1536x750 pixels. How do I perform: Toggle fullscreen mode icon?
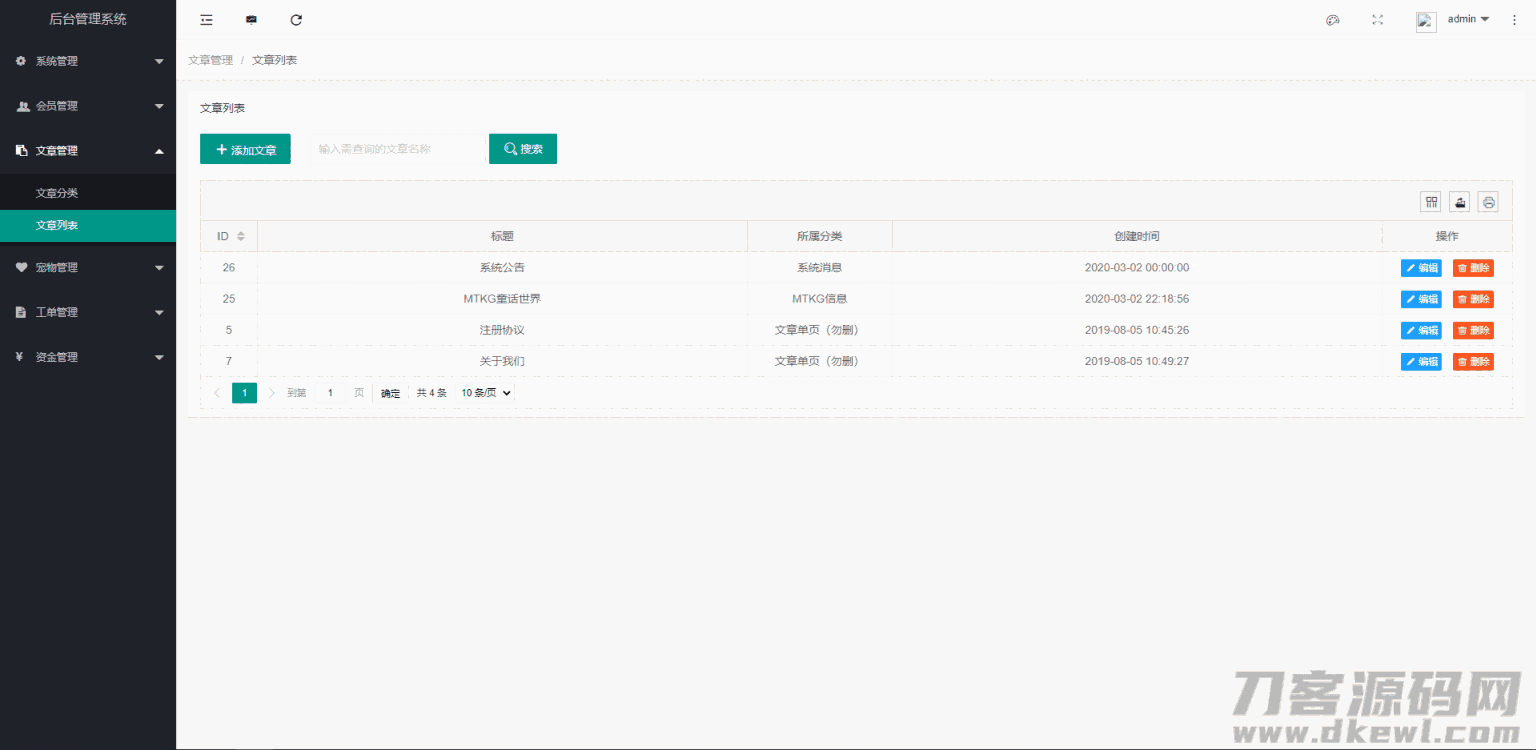pyautogui.click(x=1377, y=20)
